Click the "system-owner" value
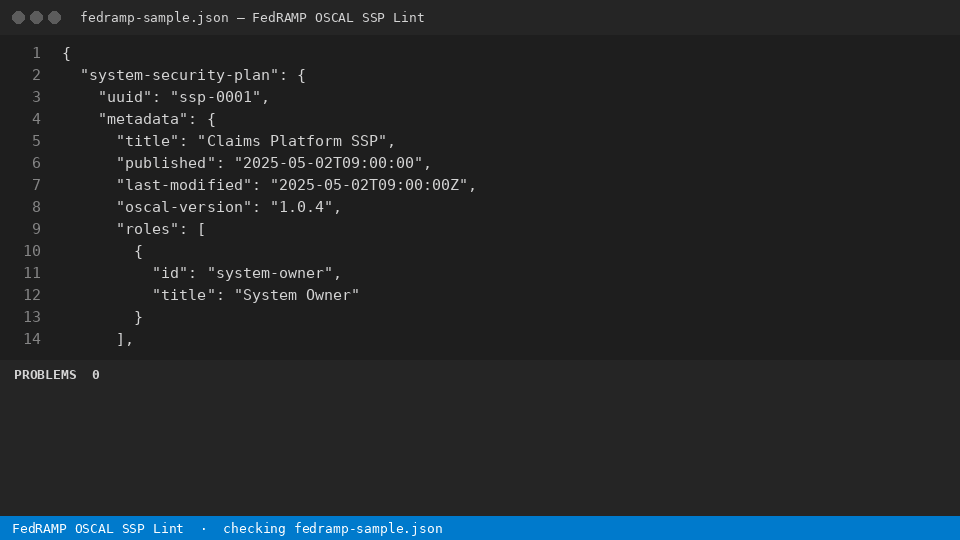This screenshot has height=540, width=960. click(x=269, y=274)
